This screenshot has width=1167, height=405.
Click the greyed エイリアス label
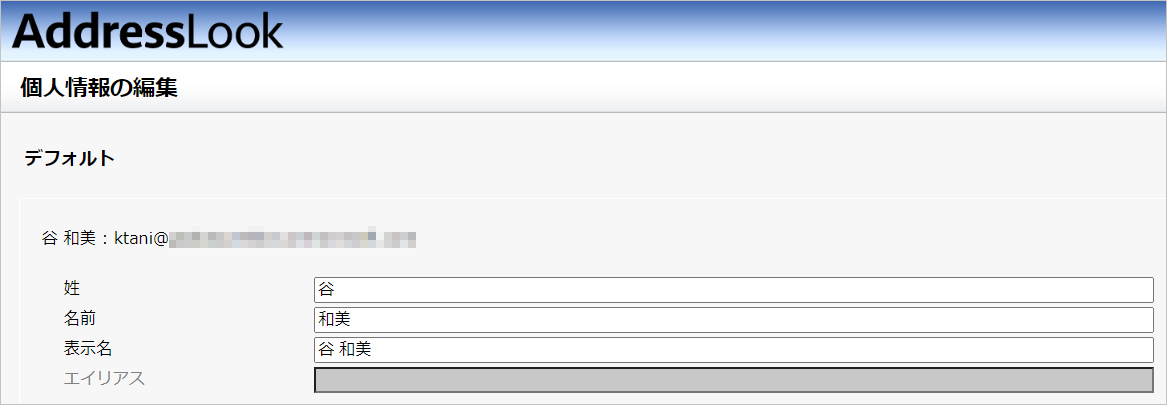click(x=104, y=378)
